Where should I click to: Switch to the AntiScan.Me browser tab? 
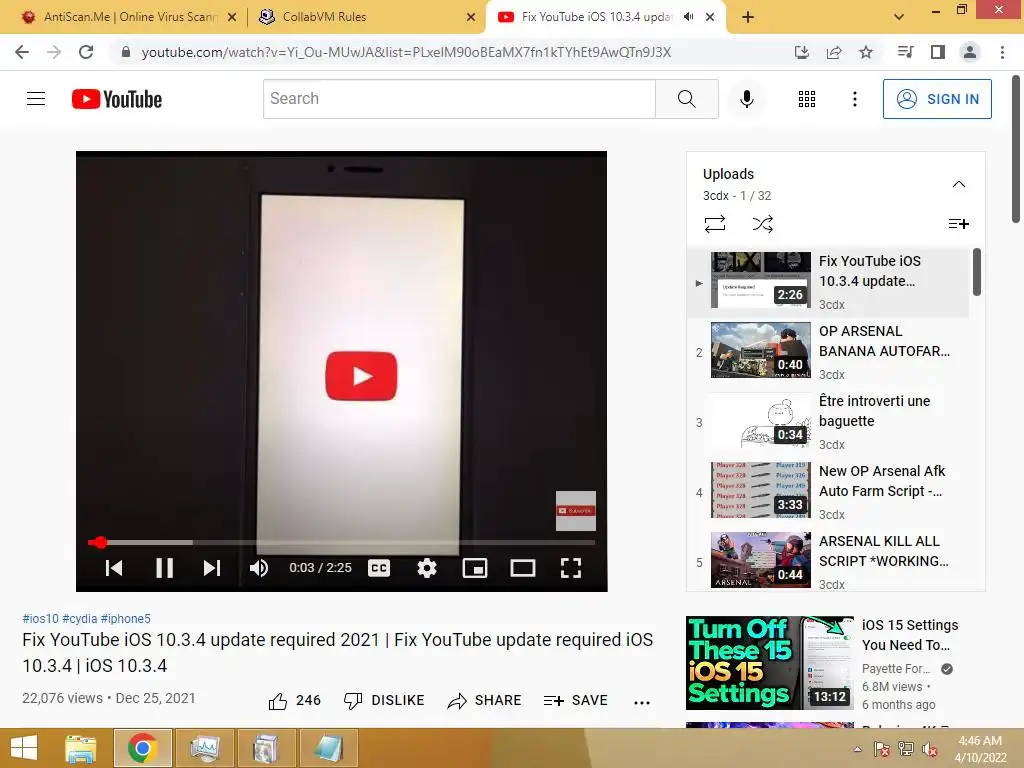click(129, 17)
